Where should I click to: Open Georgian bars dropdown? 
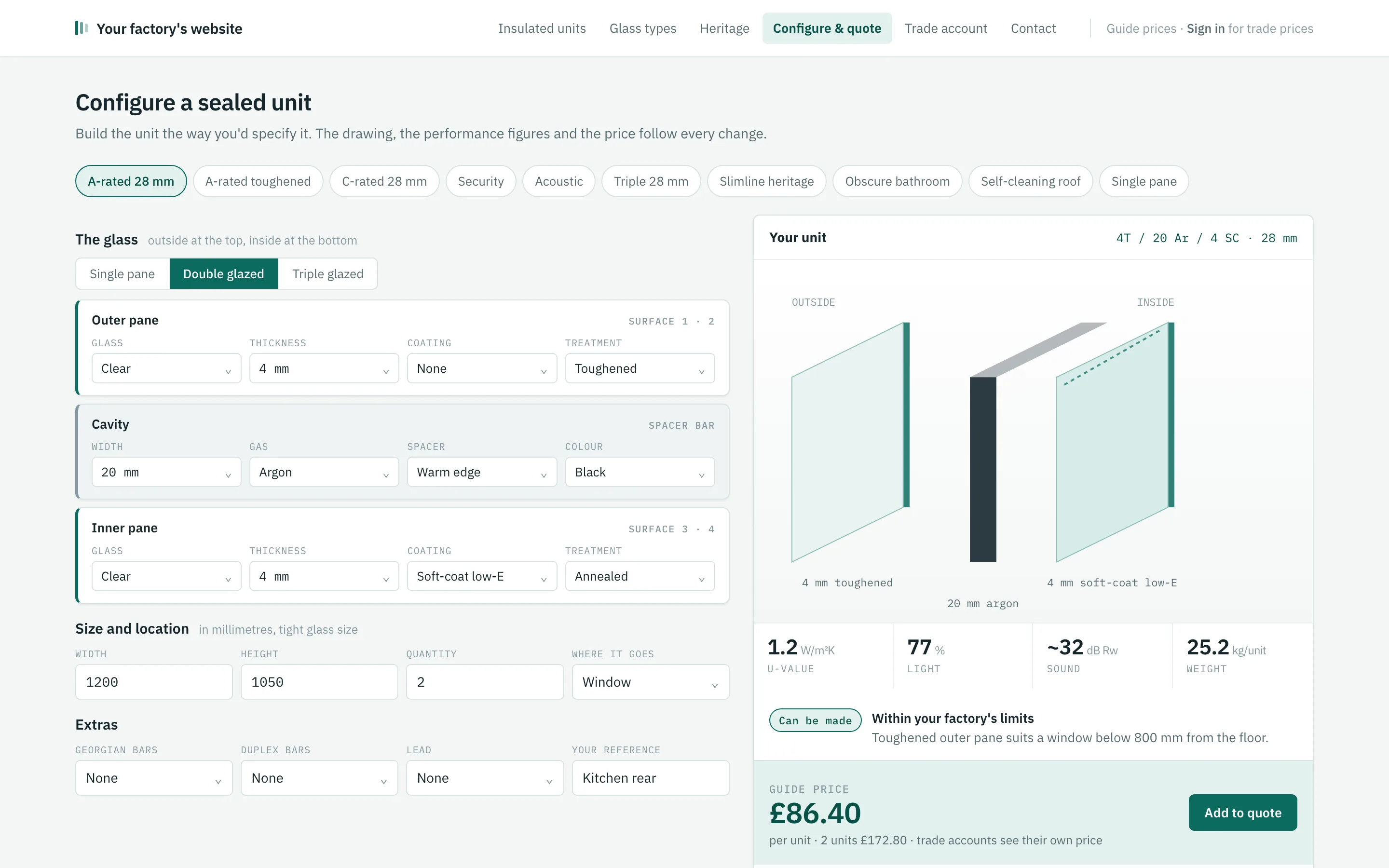point(154,778)
